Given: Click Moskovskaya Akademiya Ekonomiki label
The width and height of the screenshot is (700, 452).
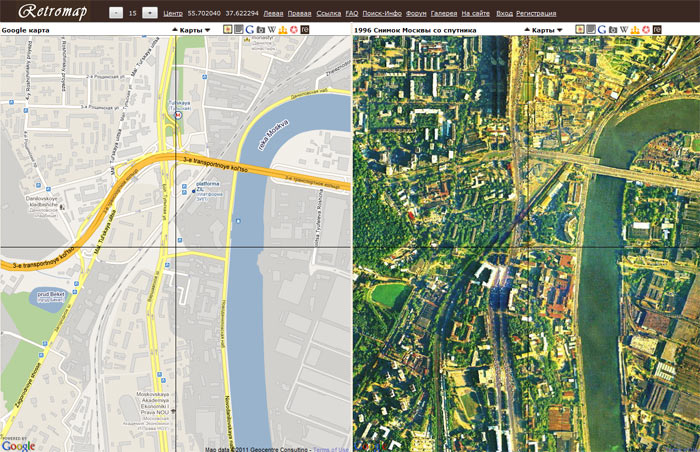Looking at the screenshot, I should click(153, 403).
